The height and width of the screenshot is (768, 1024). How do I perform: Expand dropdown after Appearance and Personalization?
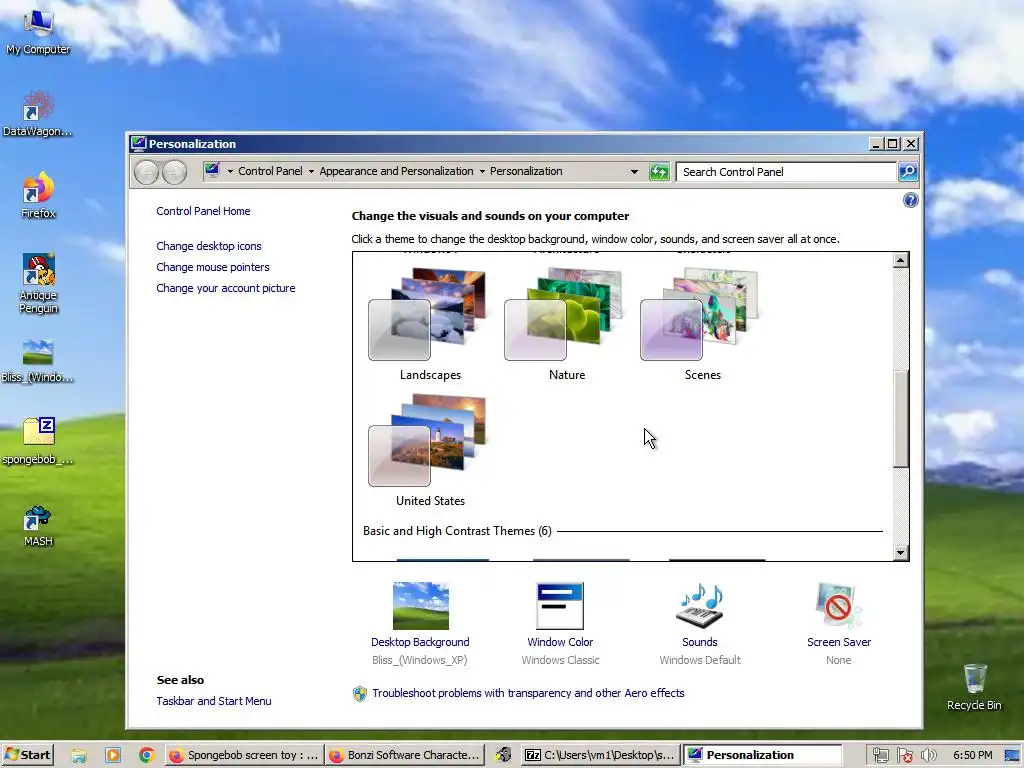point(482,172)
